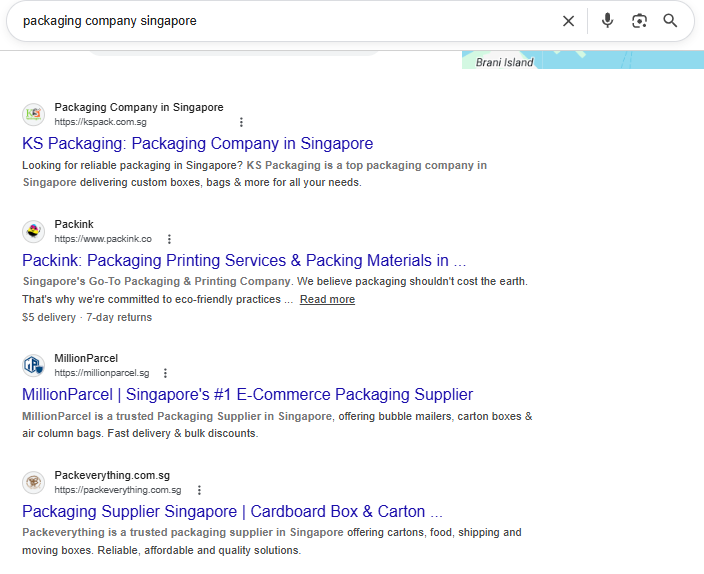Screen dimensions: 704x574
Task: Click snippet MillionParcel is a trusted Packaging Supplier
Action: (277, 425)
